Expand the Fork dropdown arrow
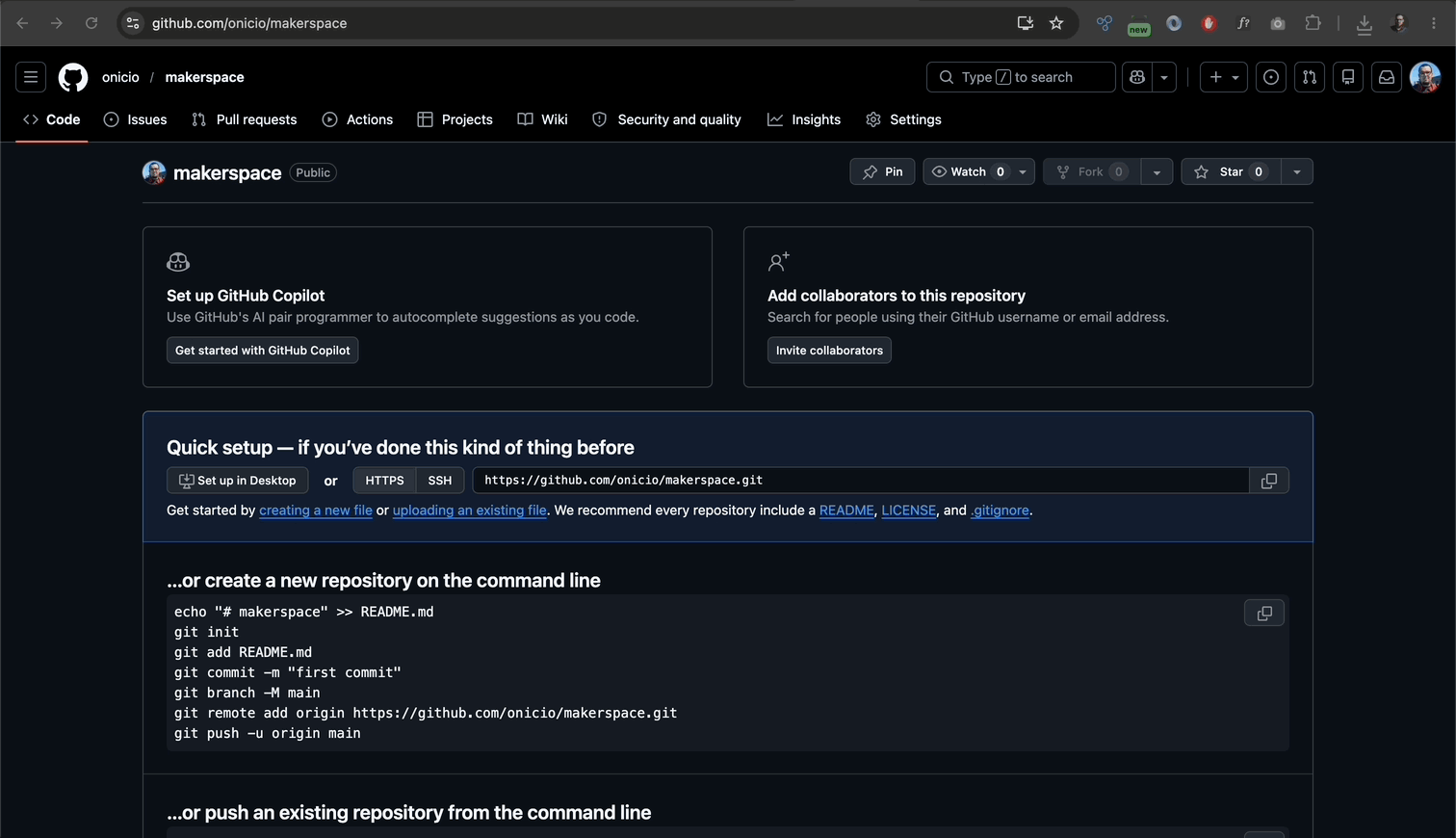This screenshot has height=838, width=1456. (1157, 171)
